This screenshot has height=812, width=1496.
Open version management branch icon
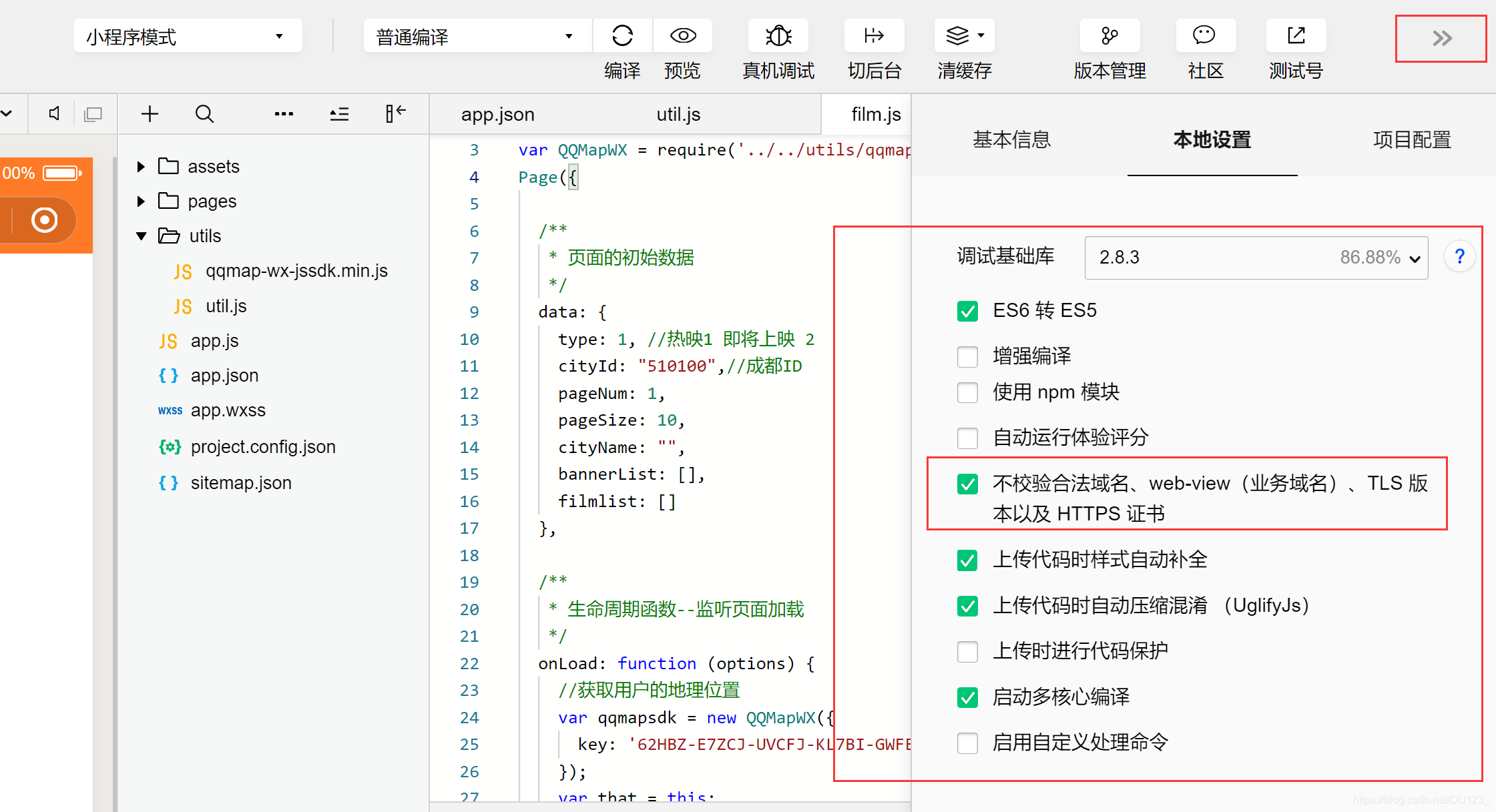[1109, 36]
